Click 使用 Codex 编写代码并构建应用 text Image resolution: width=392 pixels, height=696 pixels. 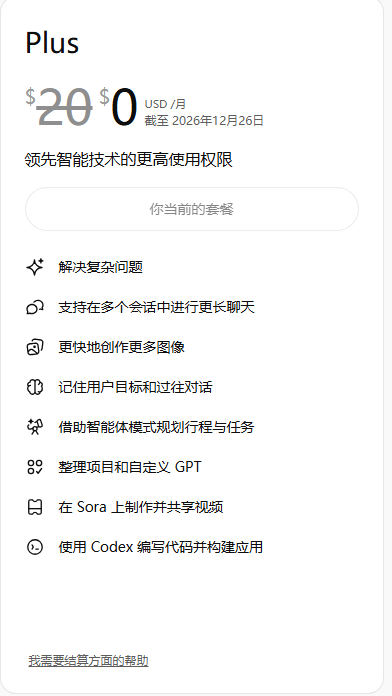pos(160,547)
